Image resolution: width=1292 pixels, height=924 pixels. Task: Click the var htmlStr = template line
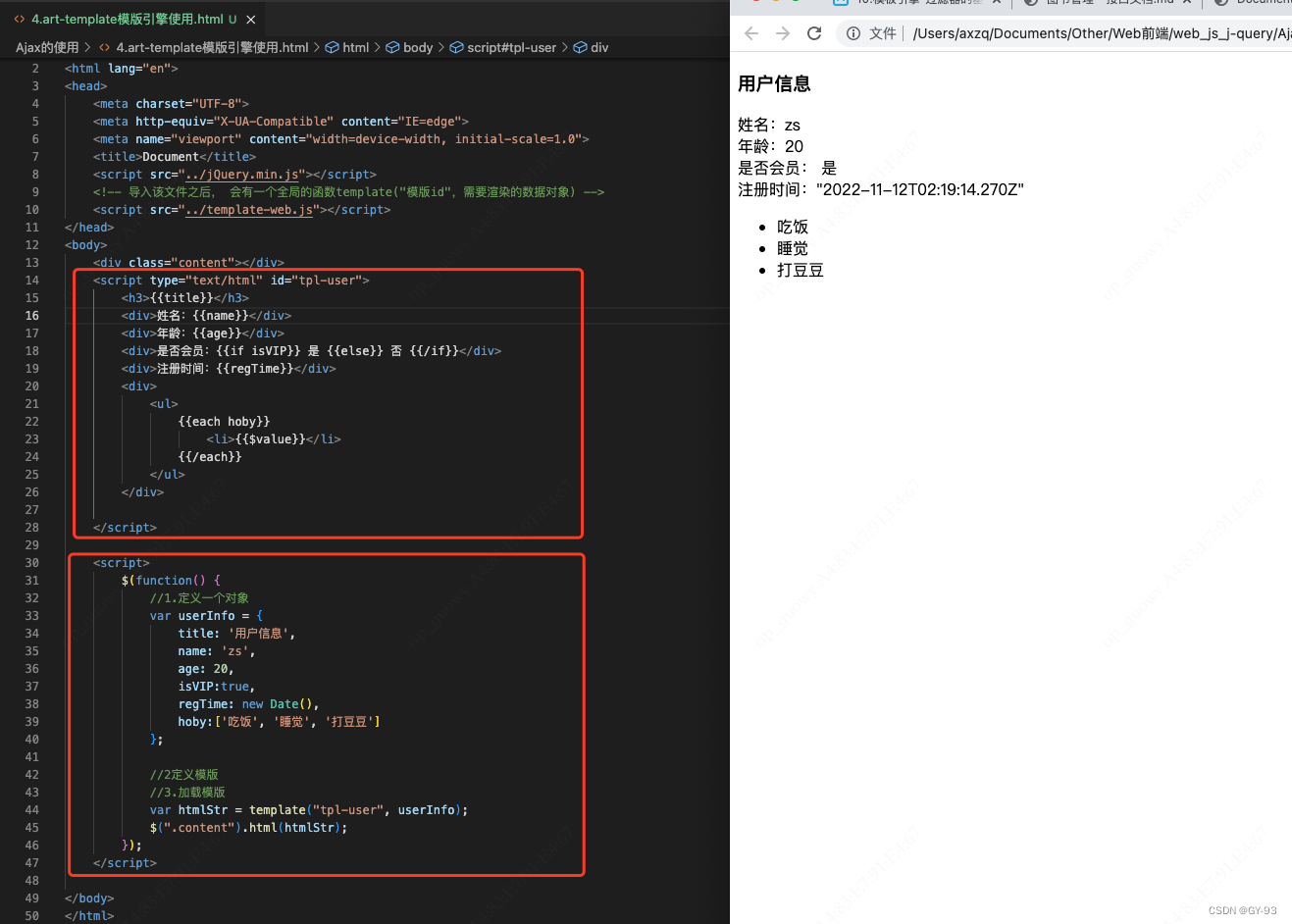tap(309, 810)
